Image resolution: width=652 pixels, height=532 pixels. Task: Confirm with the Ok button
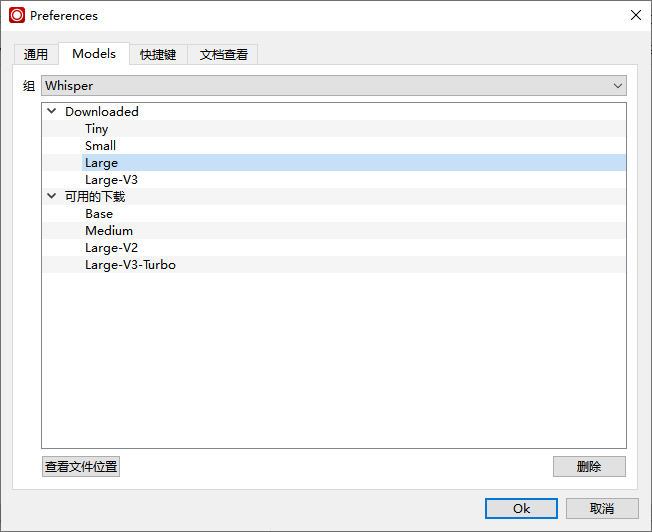tap(521, 508)
